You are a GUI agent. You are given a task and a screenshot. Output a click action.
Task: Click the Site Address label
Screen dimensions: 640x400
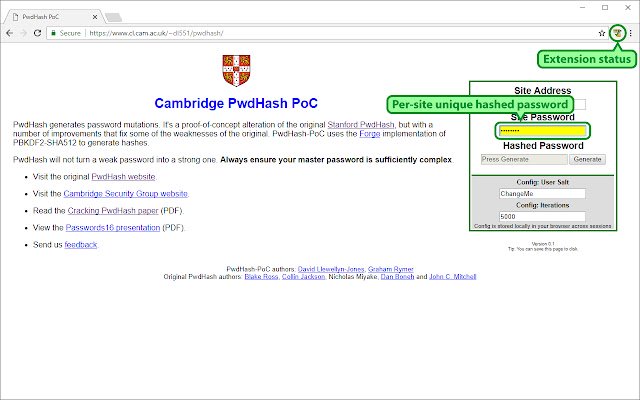tap(542, 91)
